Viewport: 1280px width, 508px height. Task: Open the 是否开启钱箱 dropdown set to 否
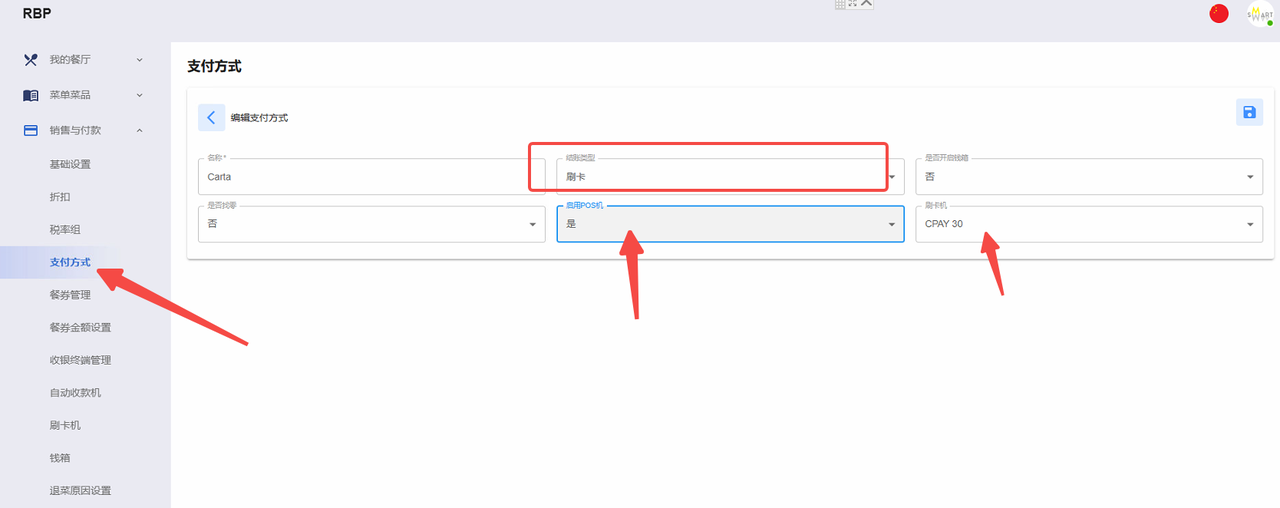[x=1089, y=176]
